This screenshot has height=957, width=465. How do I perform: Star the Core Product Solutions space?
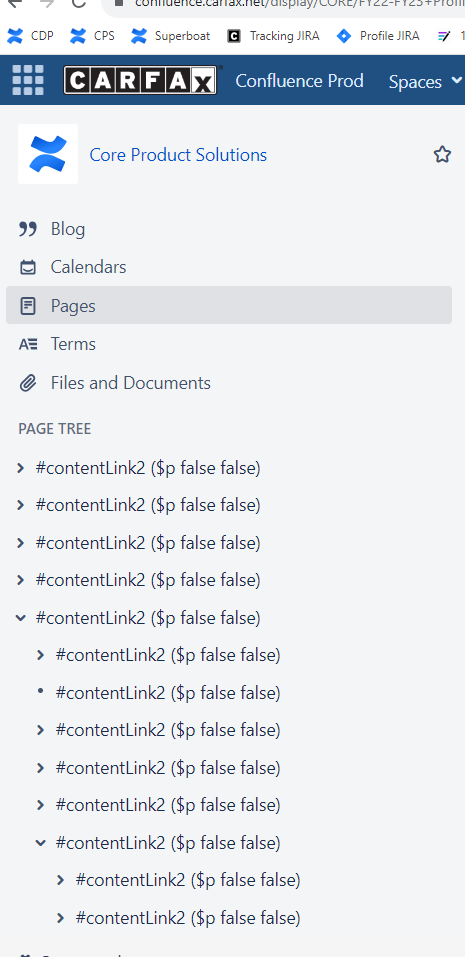pyautogui.click(x=442, y=154)
